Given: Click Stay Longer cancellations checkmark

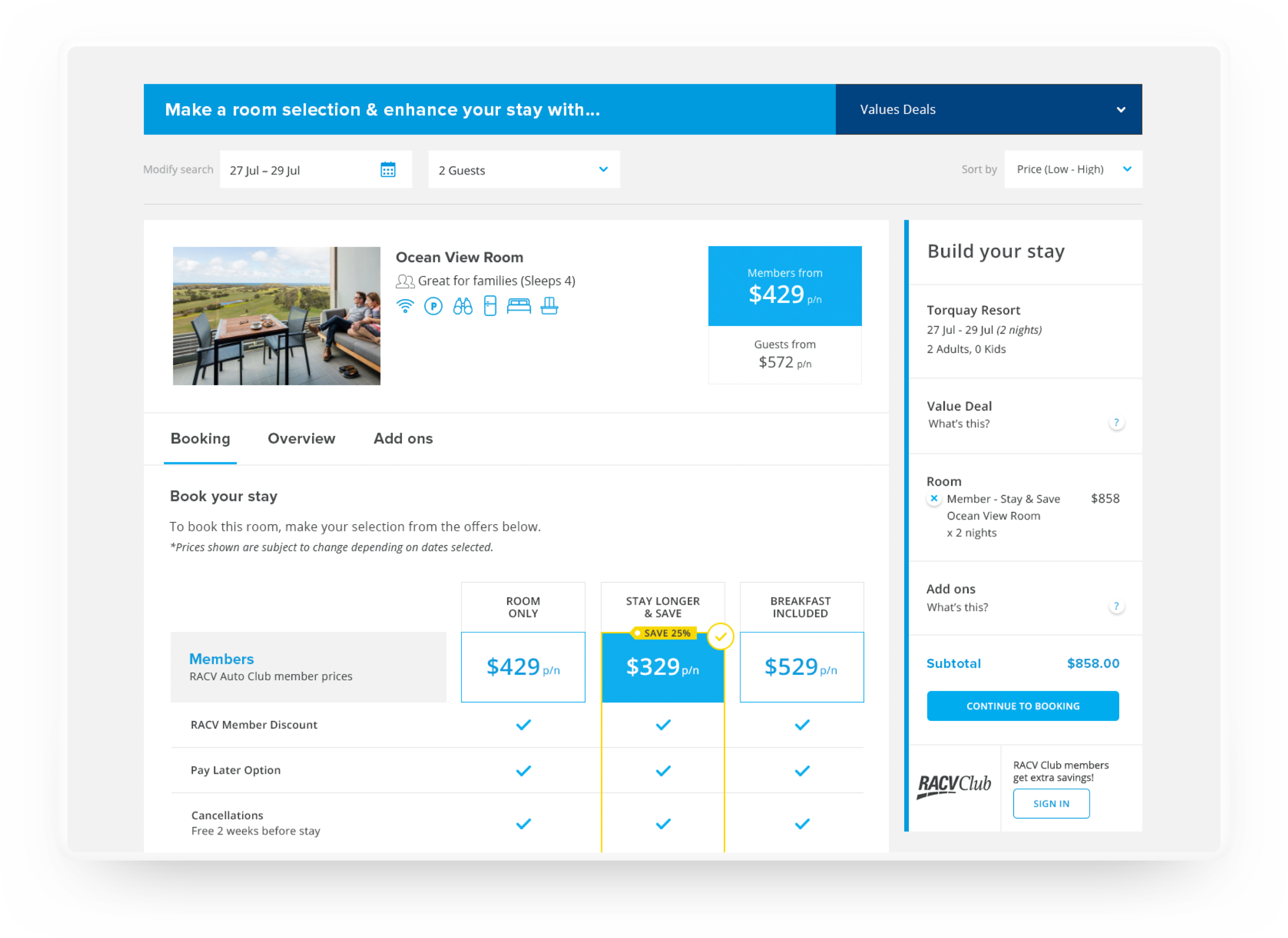Looking at the screenshot, I should click(663, 823).
